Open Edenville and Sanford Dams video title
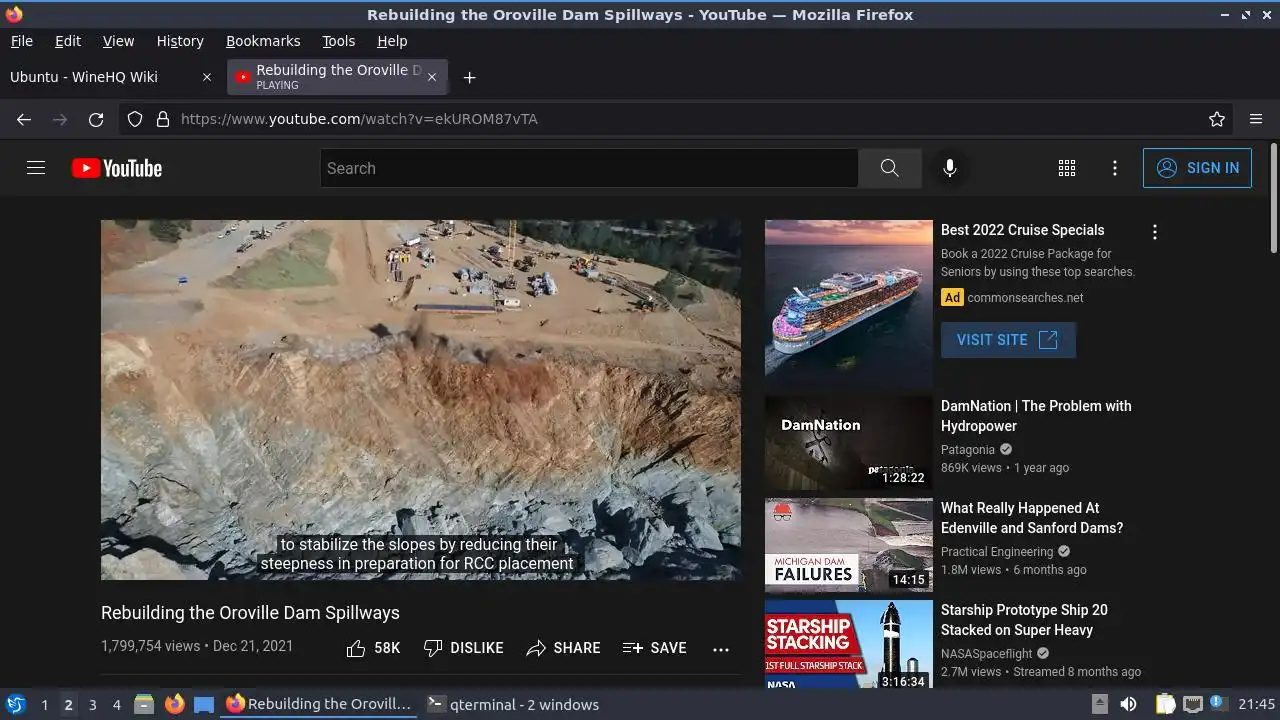Viewport: 1280px width, 720px height. (x=1032, y=518)
